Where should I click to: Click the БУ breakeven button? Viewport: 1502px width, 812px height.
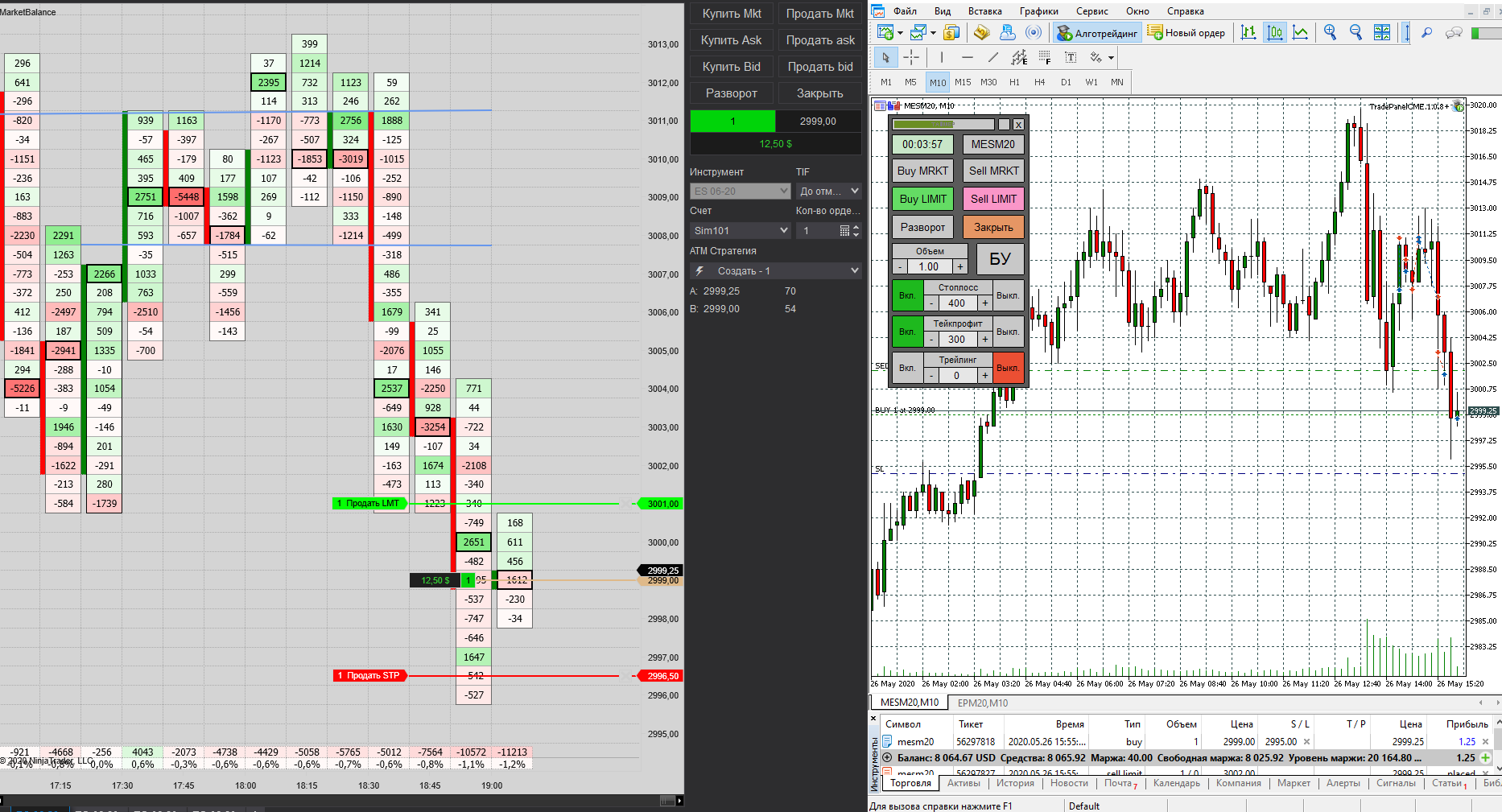[1000, 259]
